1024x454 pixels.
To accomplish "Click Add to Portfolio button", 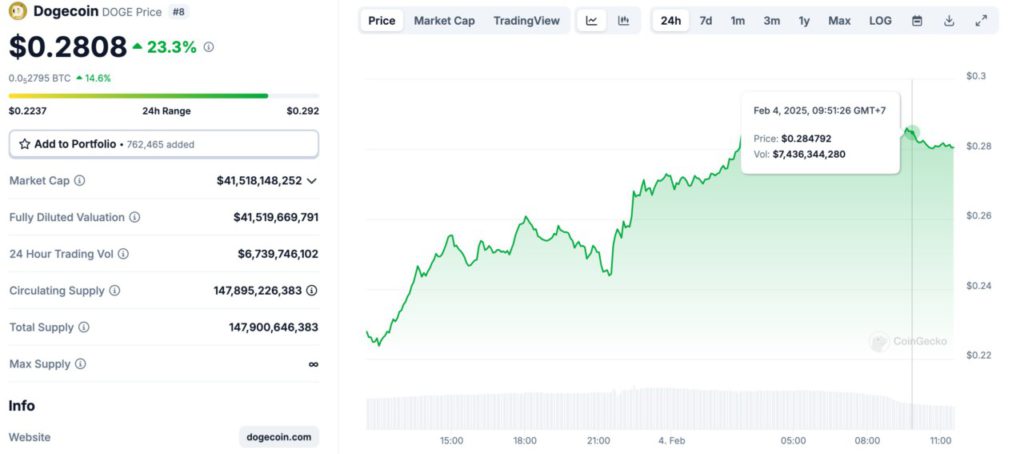I will (x=164, y=144).
